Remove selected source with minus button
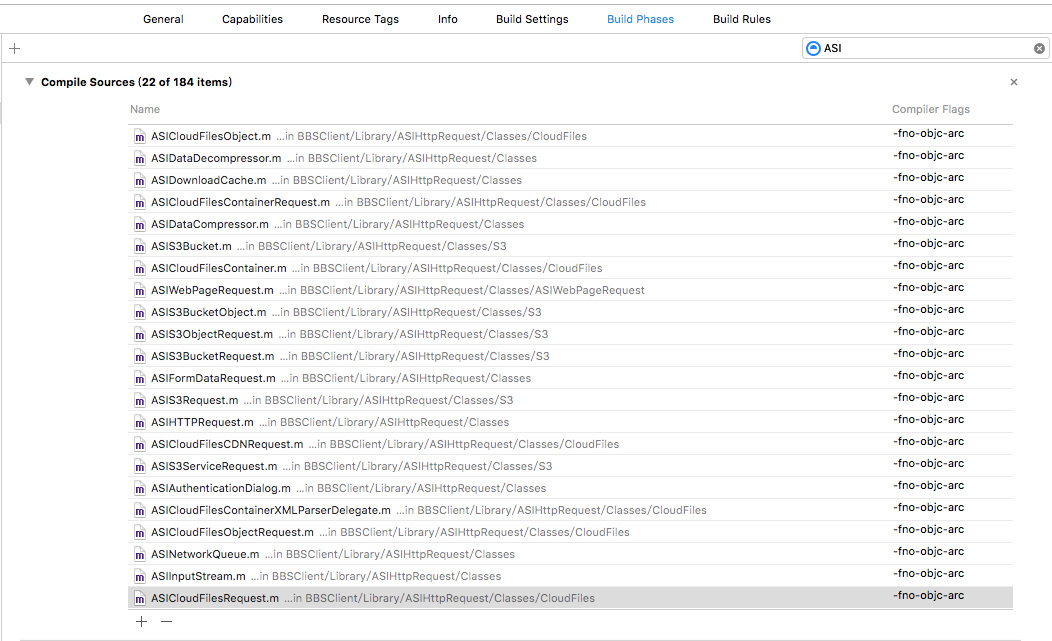Image resolution: width=1052 pixels, height=641 pixels. (167, 621)
